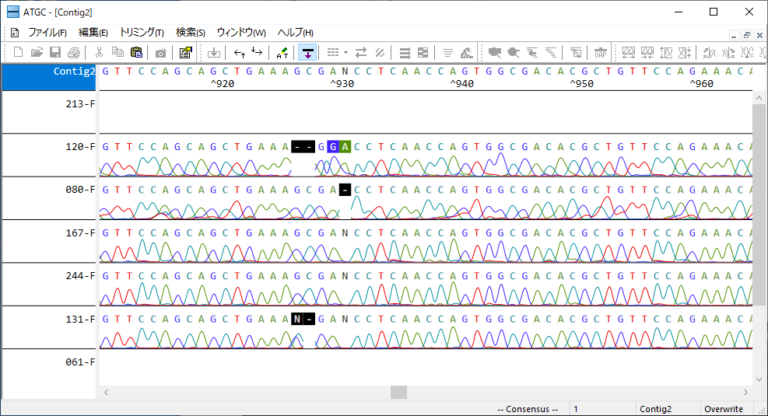Screen dimensions: 768x416
Task: Click the chromatogram waveform peaks icon
Action: click(x=466, y=52)
